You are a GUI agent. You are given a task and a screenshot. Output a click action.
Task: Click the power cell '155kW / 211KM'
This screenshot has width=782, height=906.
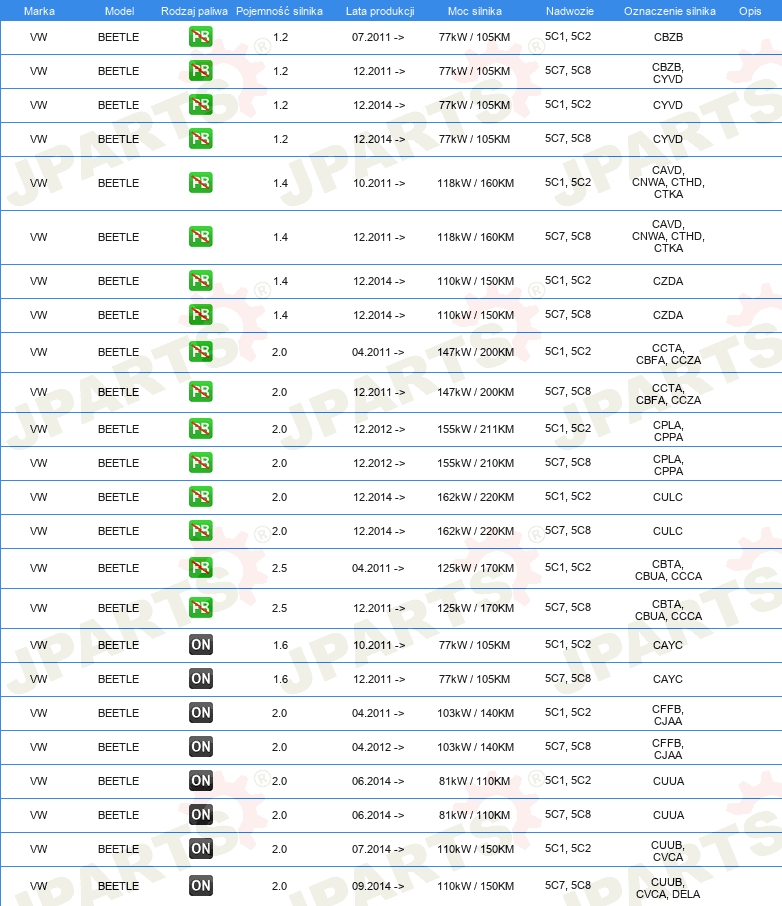pos(475,429)
